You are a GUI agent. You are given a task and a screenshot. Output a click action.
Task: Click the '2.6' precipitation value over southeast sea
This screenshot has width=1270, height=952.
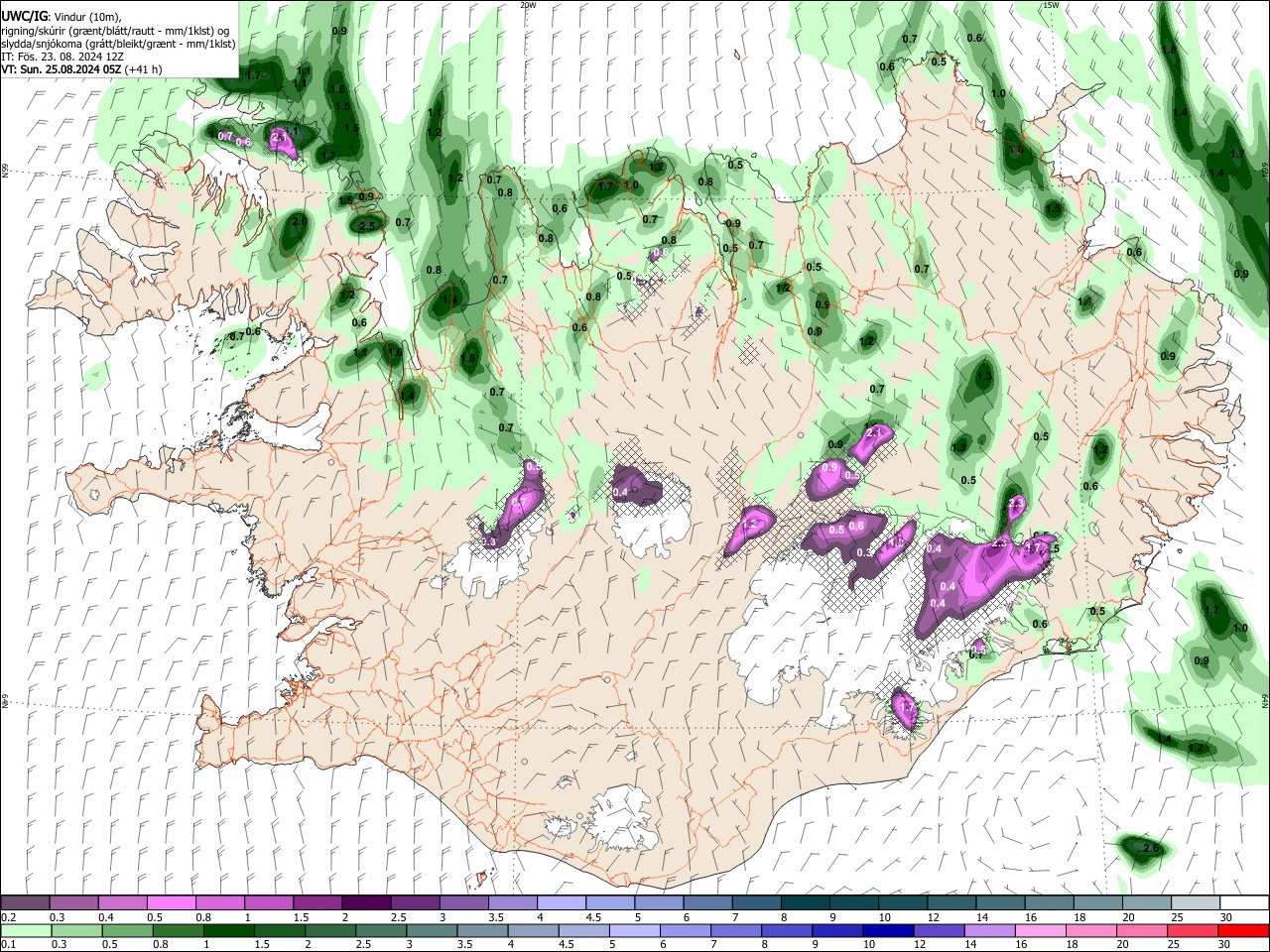(1151, 849)
